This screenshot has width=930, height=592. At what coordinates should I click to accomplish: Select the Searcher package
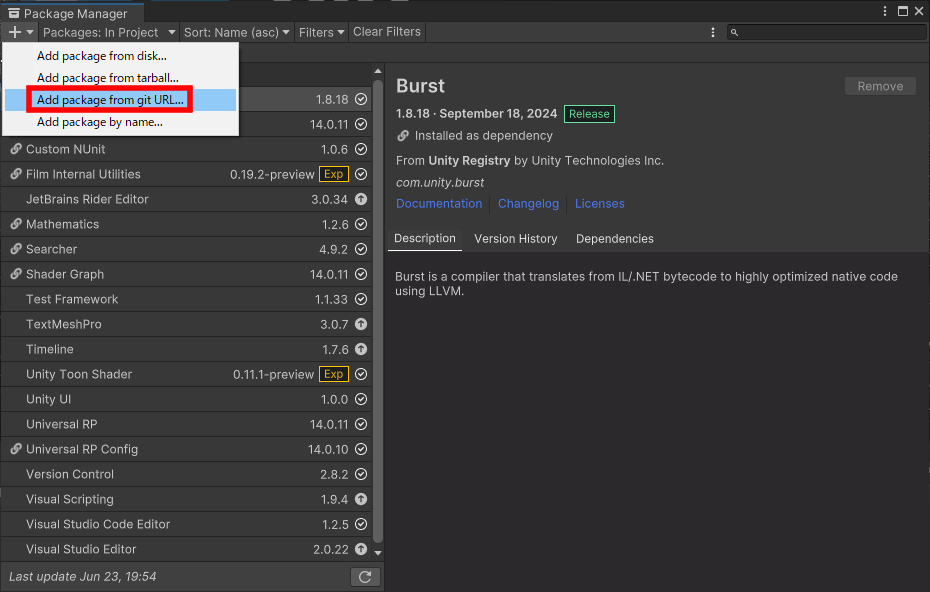coord(186,249)
